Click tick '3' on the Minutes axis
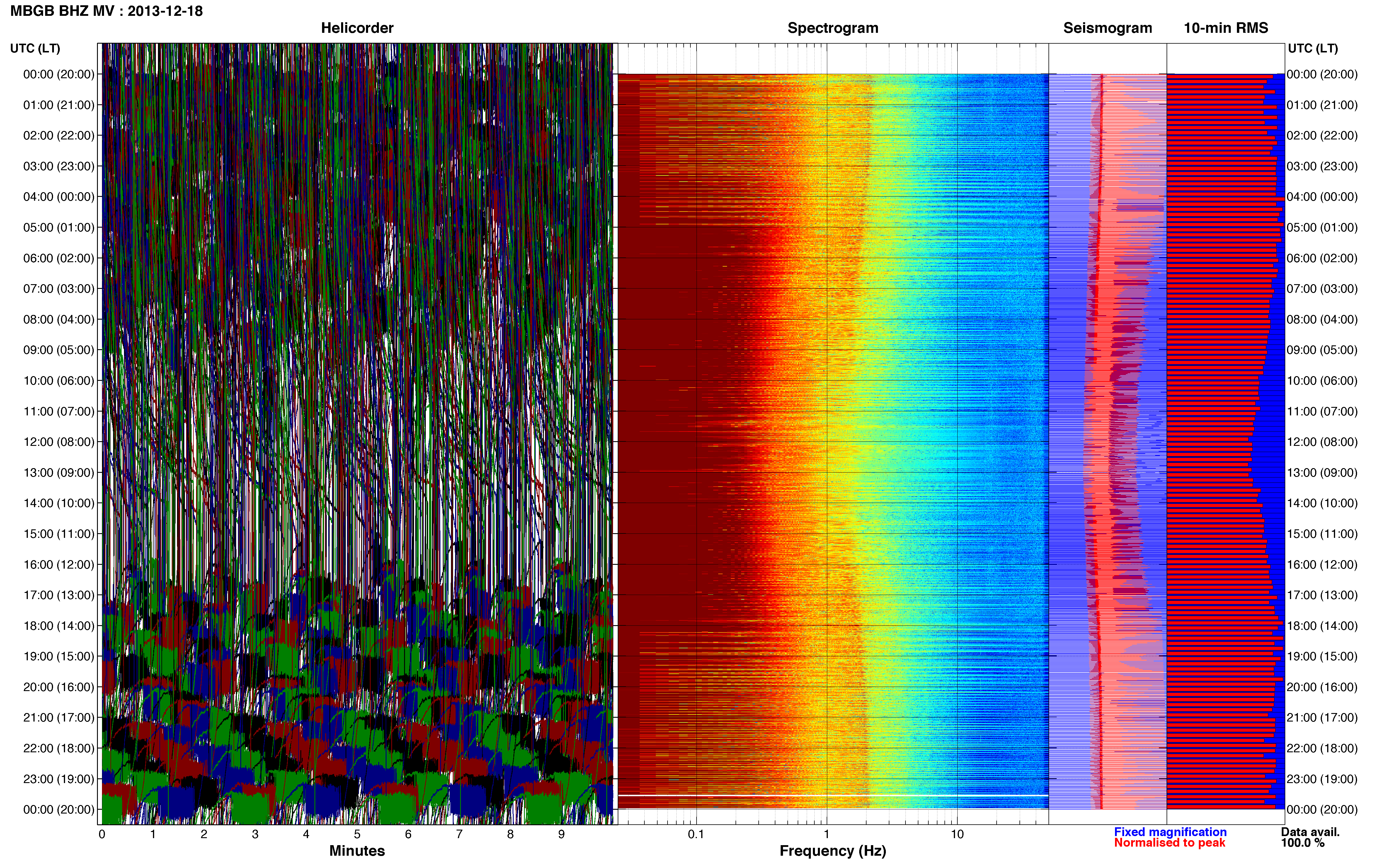This screenshot has width=1389, height=868. (x=255, y=834)
